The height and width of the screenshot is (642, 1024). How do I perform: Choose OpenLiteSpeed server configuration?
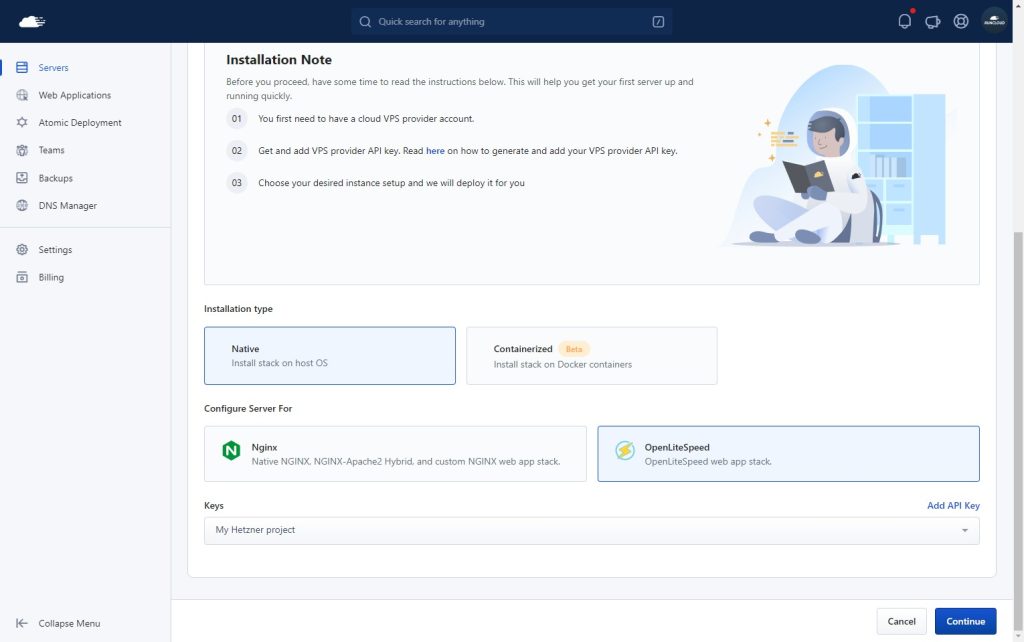[x=788, y=454]
